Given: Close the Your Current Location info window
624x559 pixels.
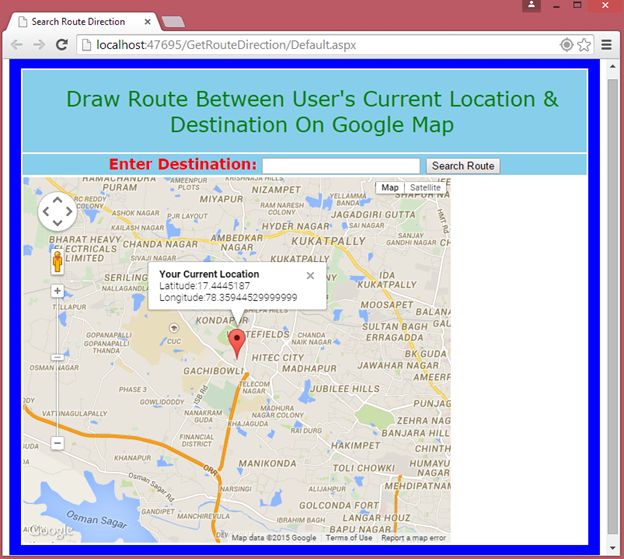Looking at the screenshot, I should click(x=310, y=275).
